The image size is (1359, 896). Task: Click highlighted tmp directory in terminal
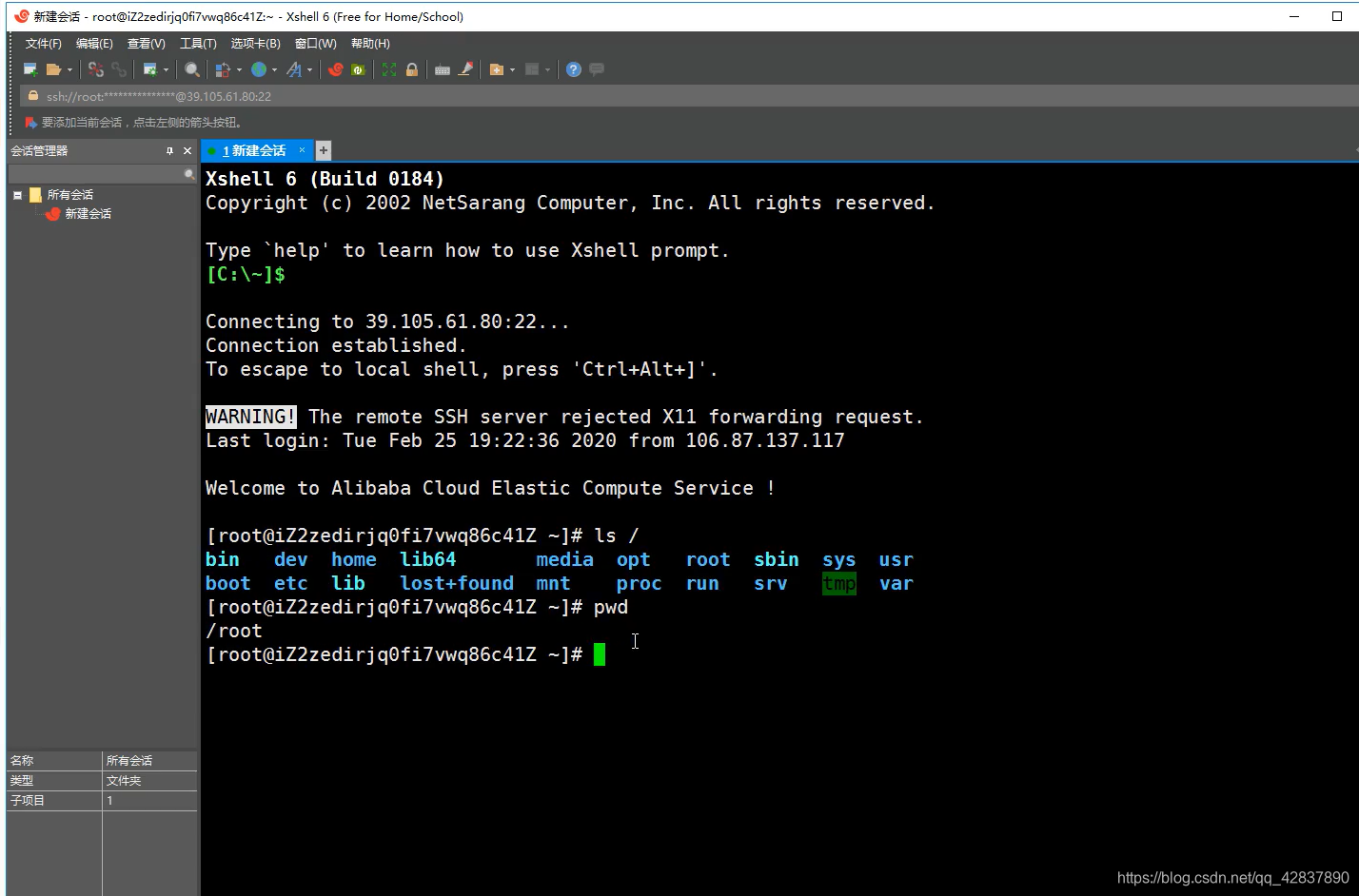pyautogui.click(x=839, y=583)
